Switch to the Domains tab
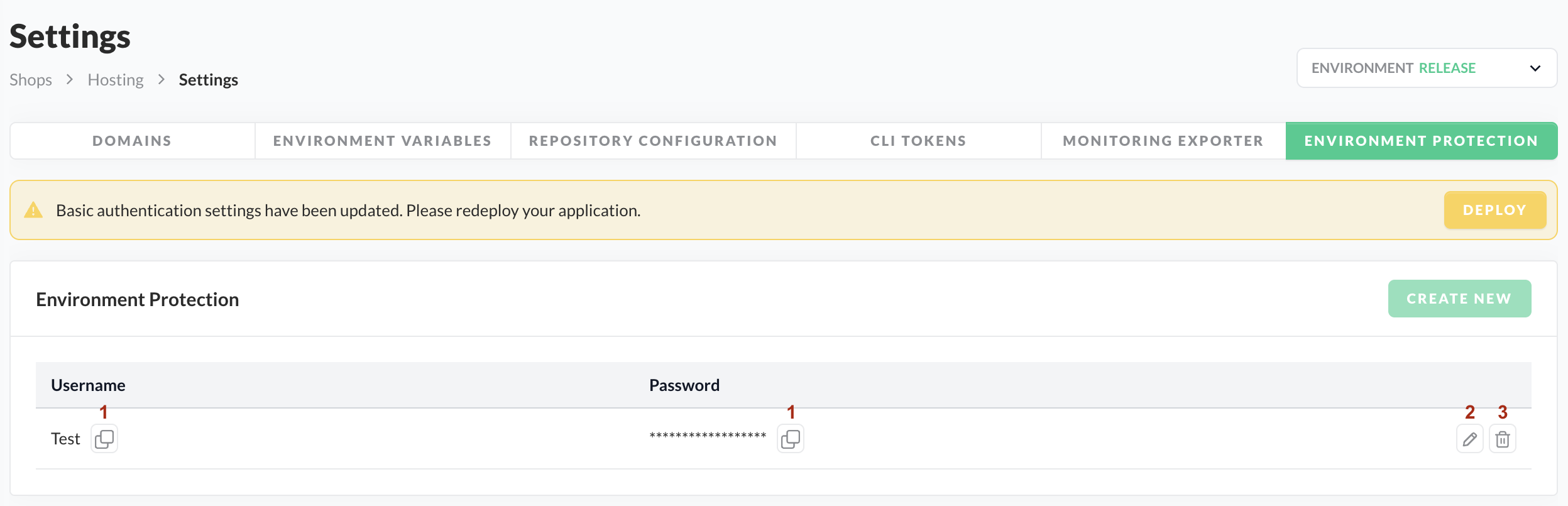 (x=132, y=141)
